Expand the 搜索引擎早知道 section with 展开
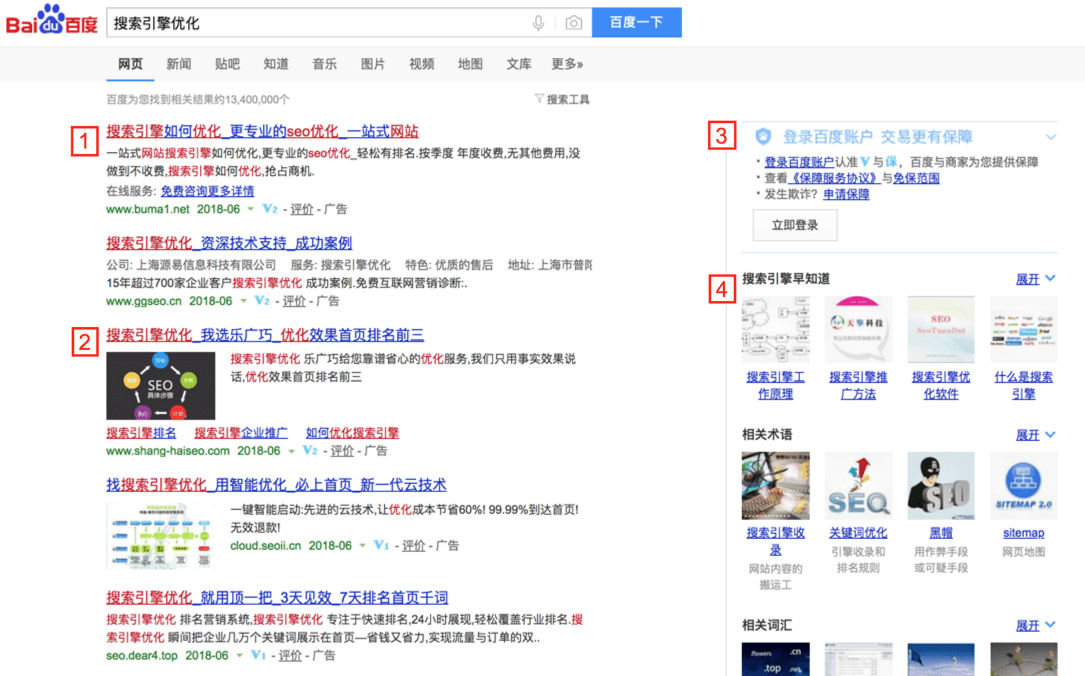The width and height of the screenshot is (1085, 676). tap(1035, 279)
